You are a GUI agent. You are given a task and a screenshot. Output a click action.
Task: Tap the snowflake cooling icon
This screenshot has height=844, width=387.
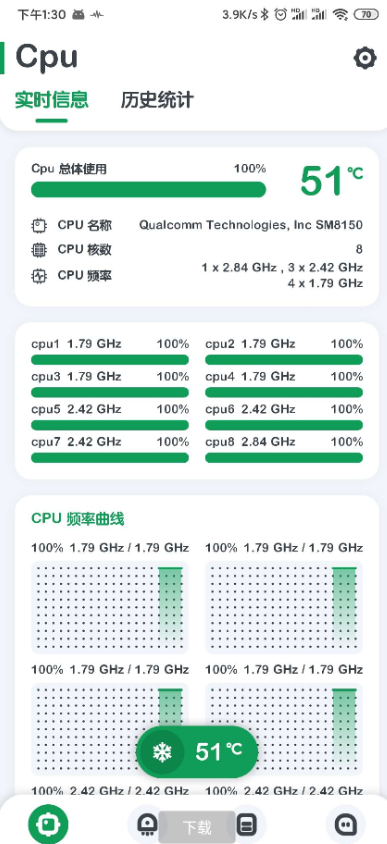coord(161,752)
